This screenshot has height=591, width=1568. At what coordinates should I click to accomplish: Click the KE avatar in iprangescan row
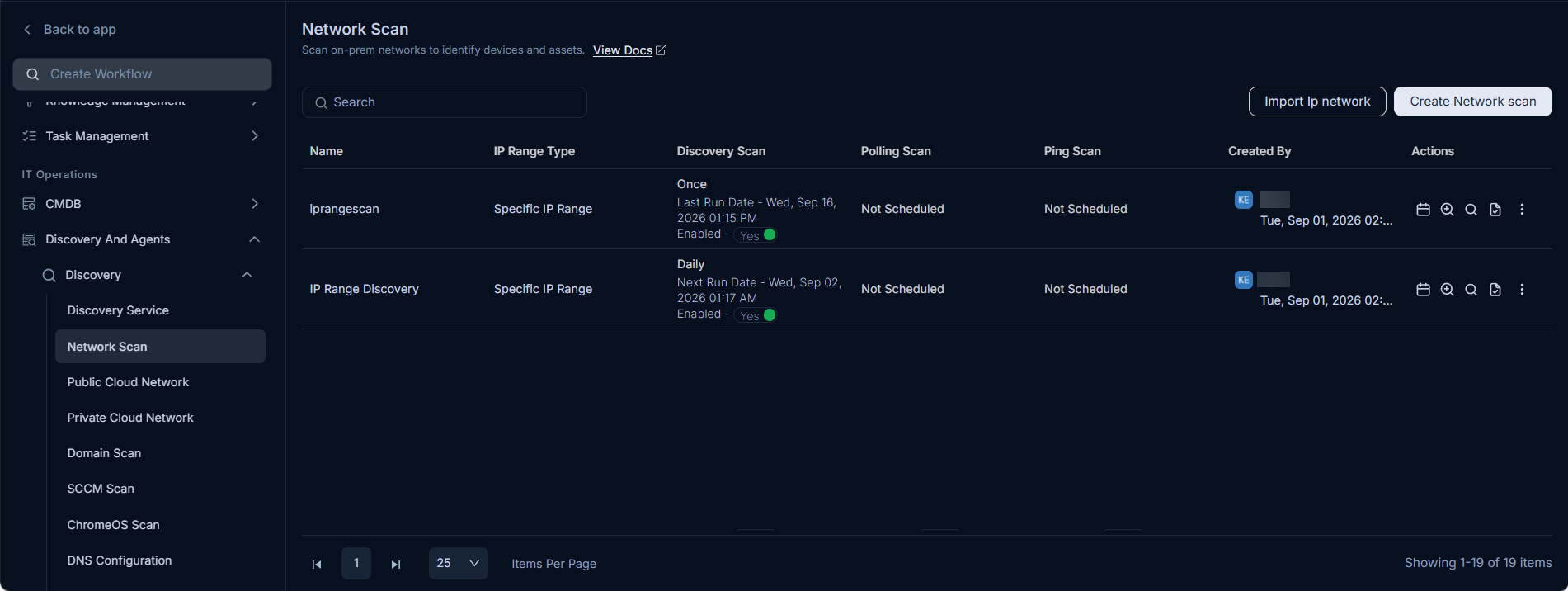point(1244,200)
